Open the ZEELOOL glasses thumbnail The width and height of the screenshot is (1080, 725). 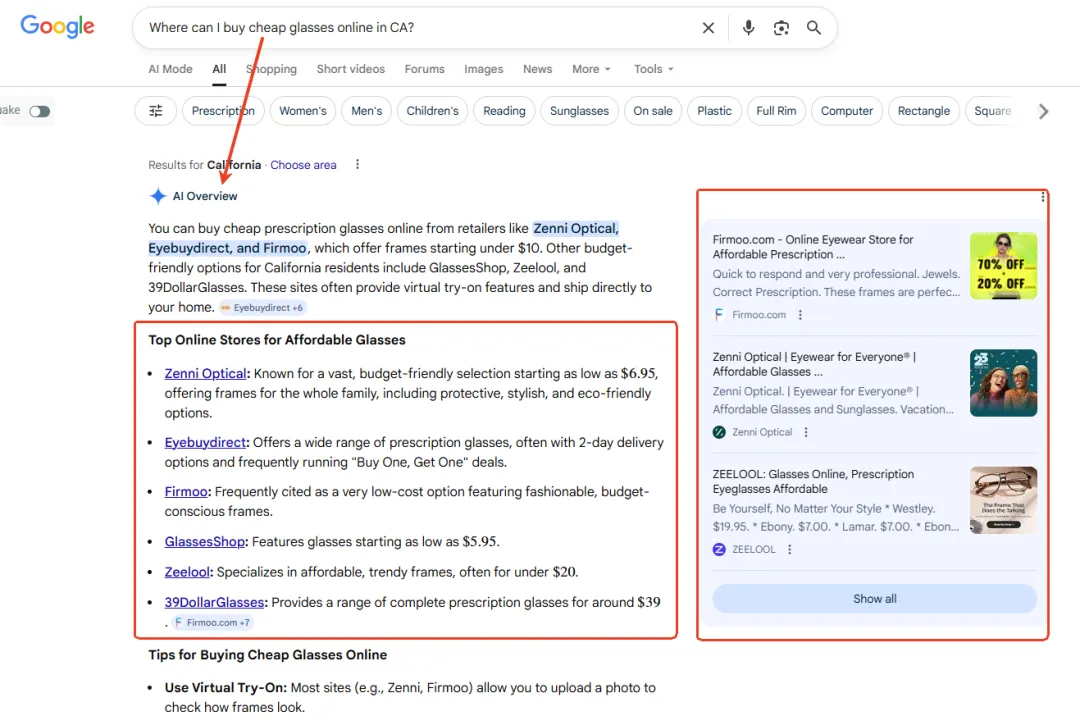point(1004,501)
